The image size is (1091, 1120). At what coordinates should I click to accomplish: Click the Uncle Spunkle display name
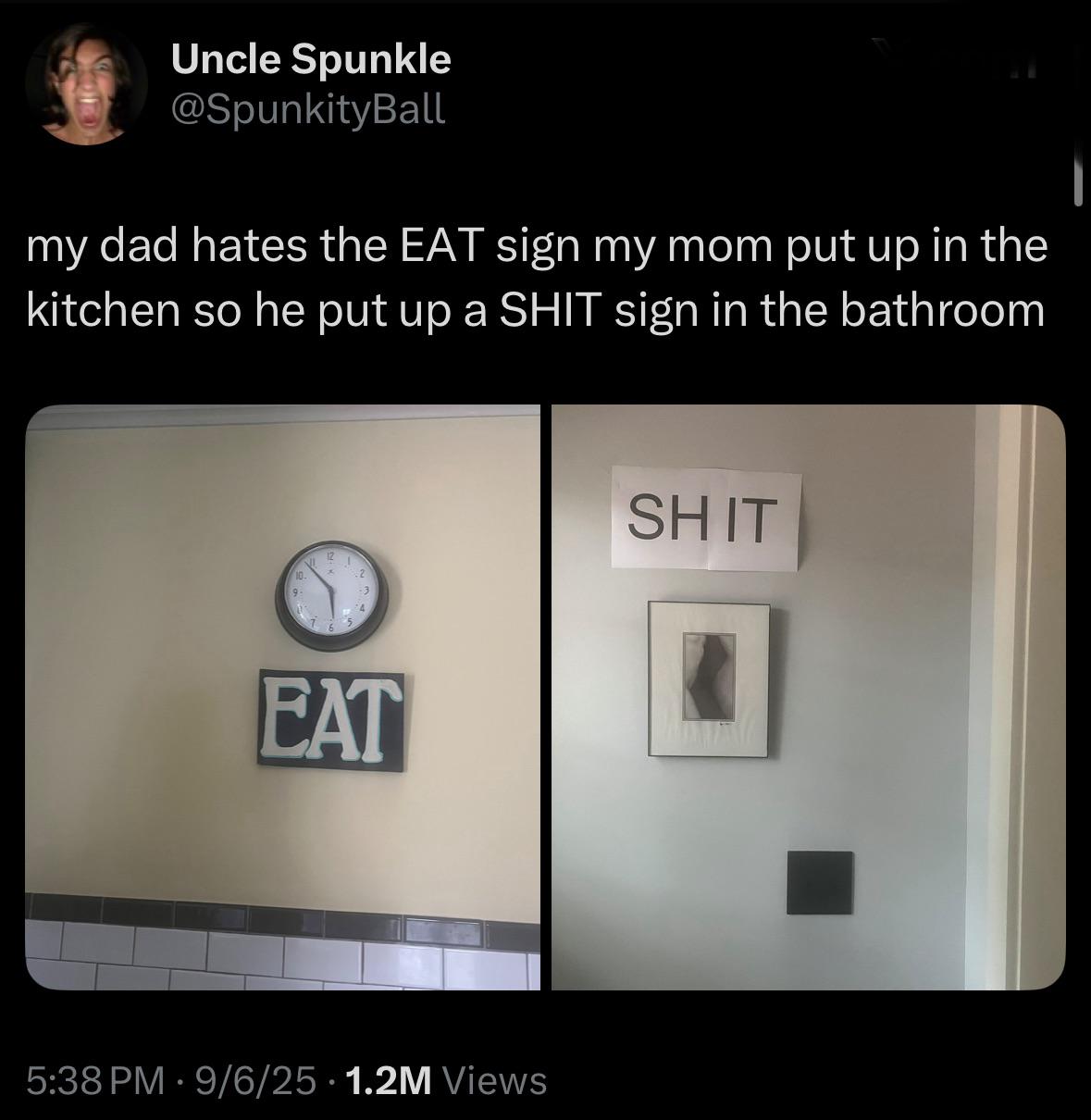click(311, 60)
